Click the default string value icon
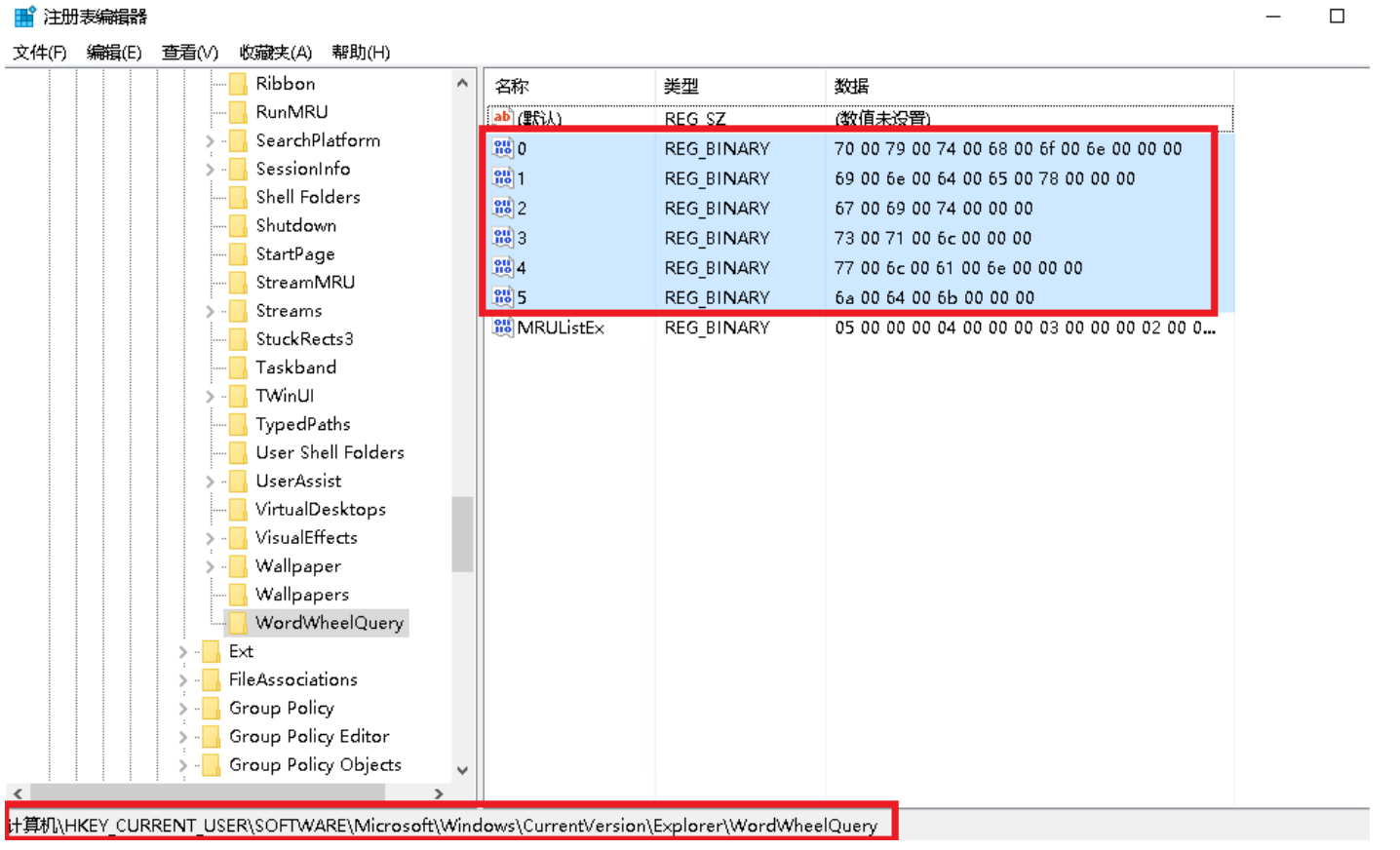The image size is (1400, 850). tap(502, 118)
